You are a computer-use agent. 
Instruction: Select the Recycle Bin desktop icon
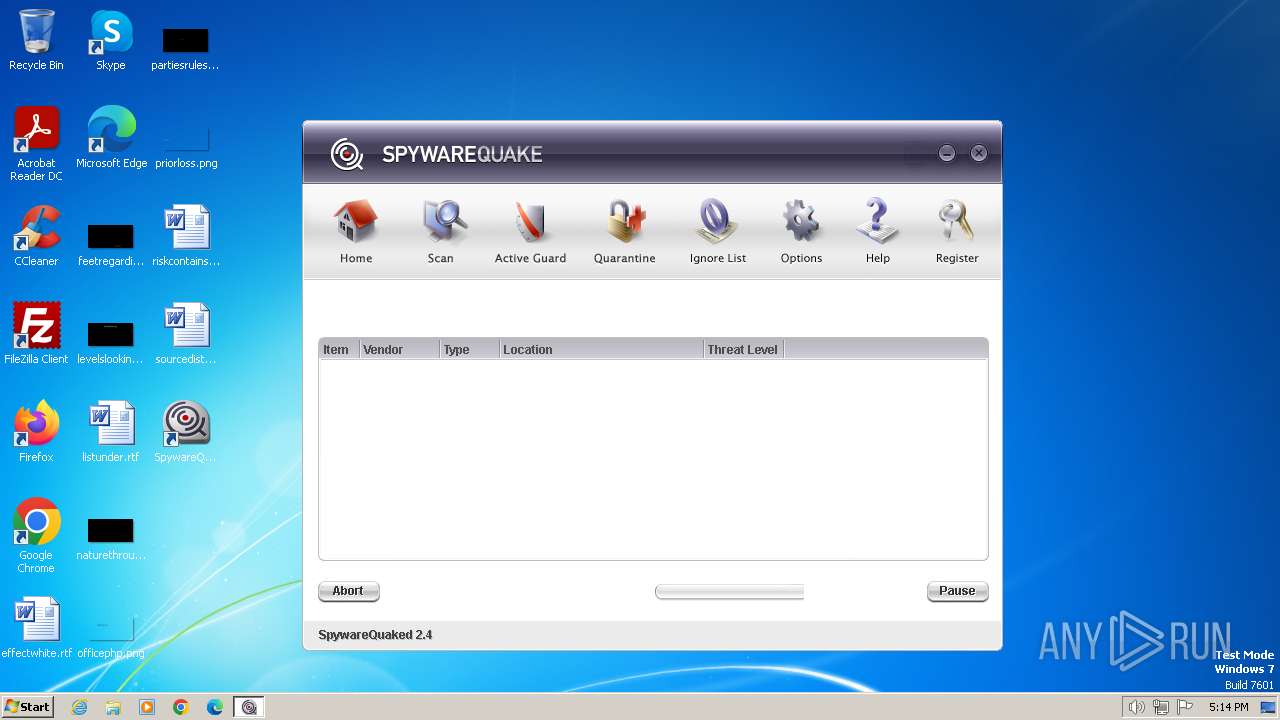36,40
